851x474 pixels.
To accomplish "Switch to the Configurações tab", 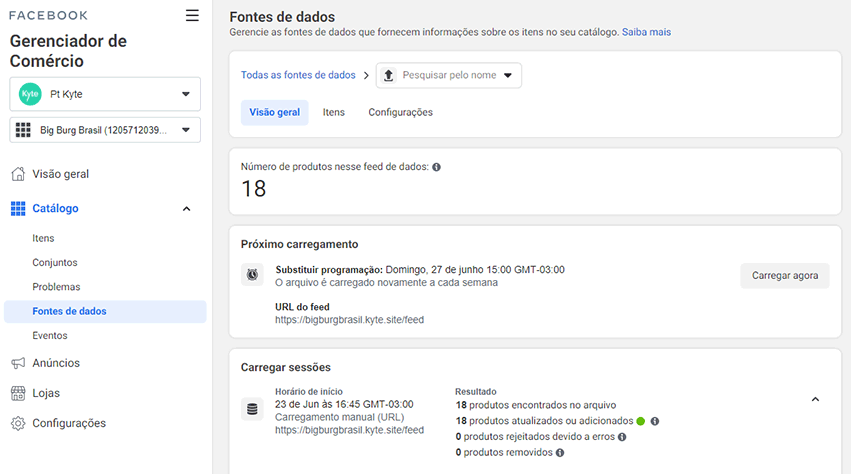I will click(401, 112).
